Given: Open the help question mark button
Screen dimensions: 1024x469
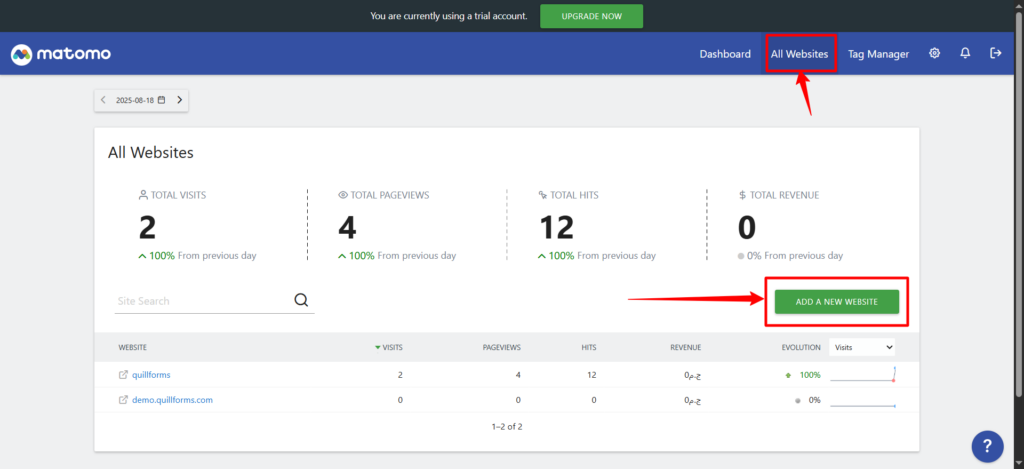Looking at the screenshot, I should [x=988, y=446].
